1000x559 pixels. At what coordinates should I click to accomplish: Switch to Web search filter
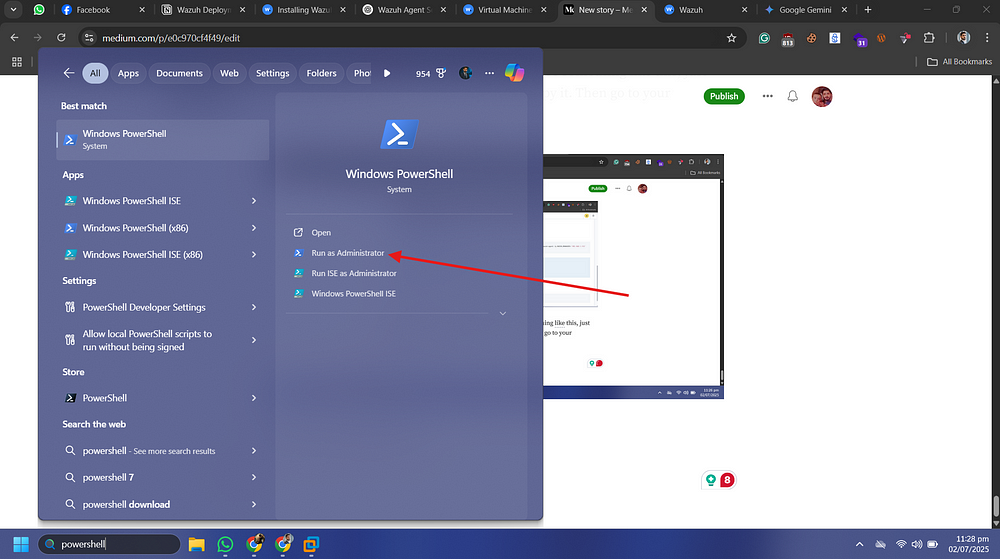click(230, 73)
